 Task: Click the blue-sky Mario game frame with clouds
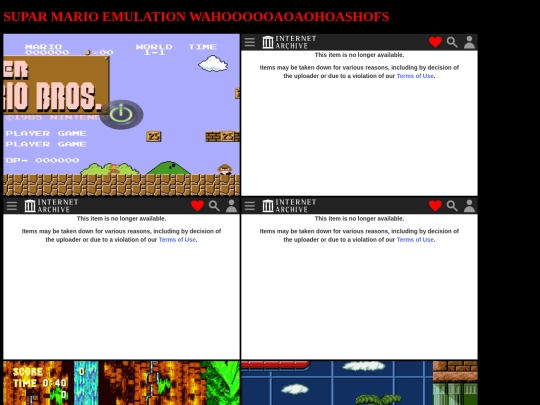[359, 383]
